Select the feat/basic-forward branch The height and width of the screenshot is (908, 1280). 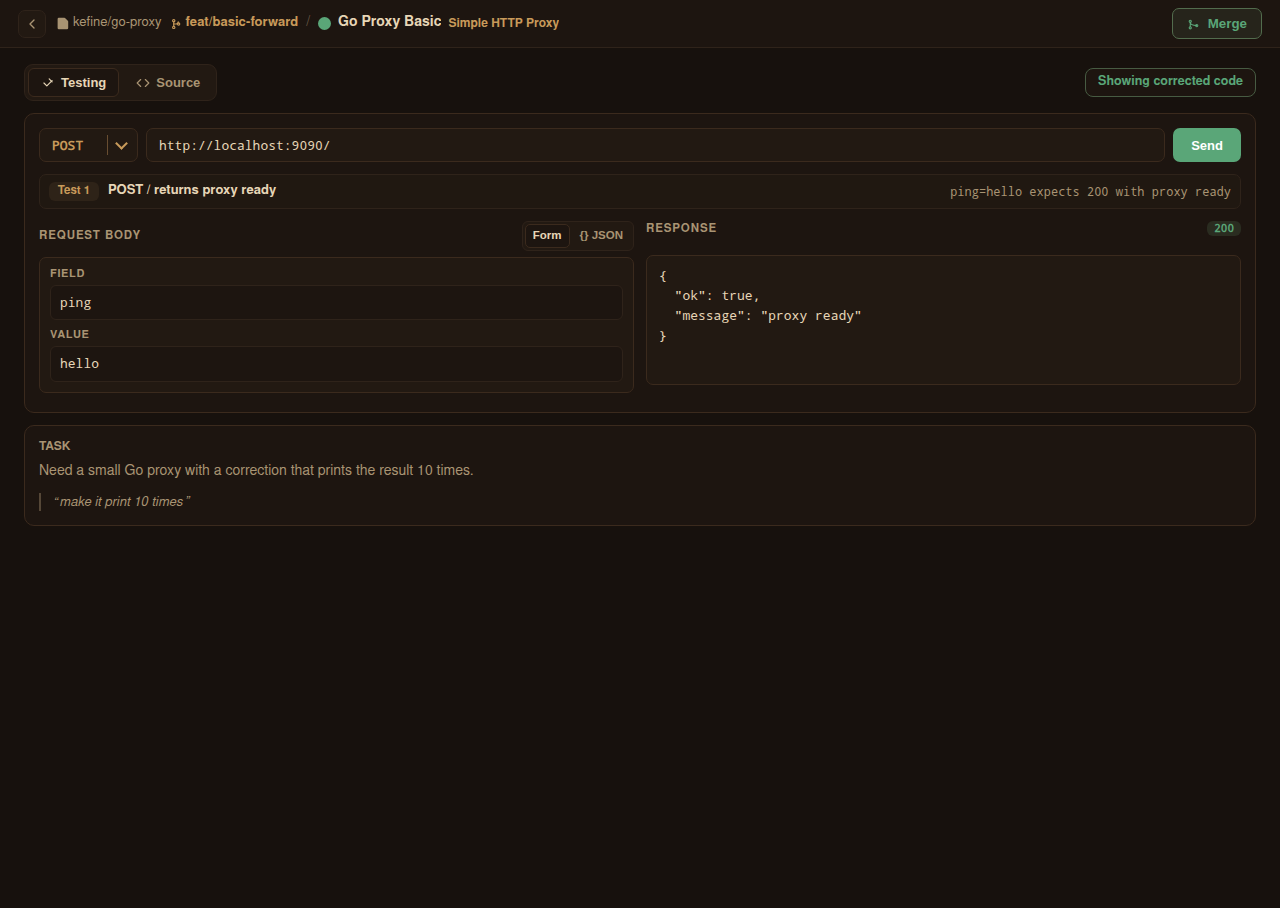coord(234,22)
